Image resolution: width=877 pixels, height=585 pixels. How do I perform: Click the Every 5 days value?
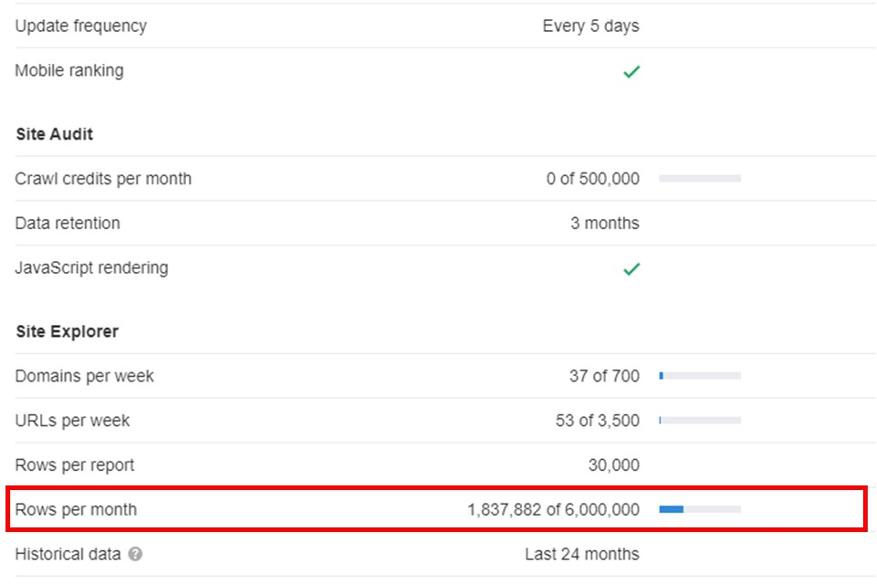pyautogui.click(x=590, y=26)
